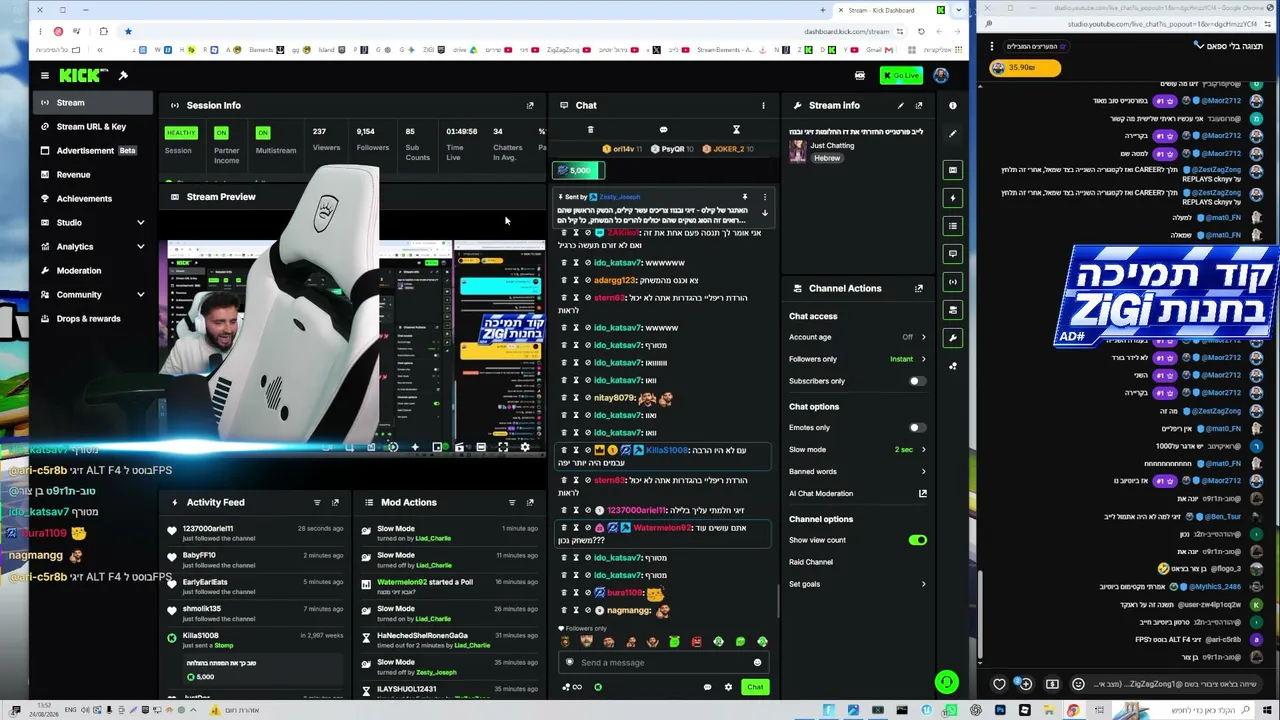Open AI Chat Moderation external link icon
Image resolution: width=1280 pixels, height=720 pixels.
click(x=923, y=493)
